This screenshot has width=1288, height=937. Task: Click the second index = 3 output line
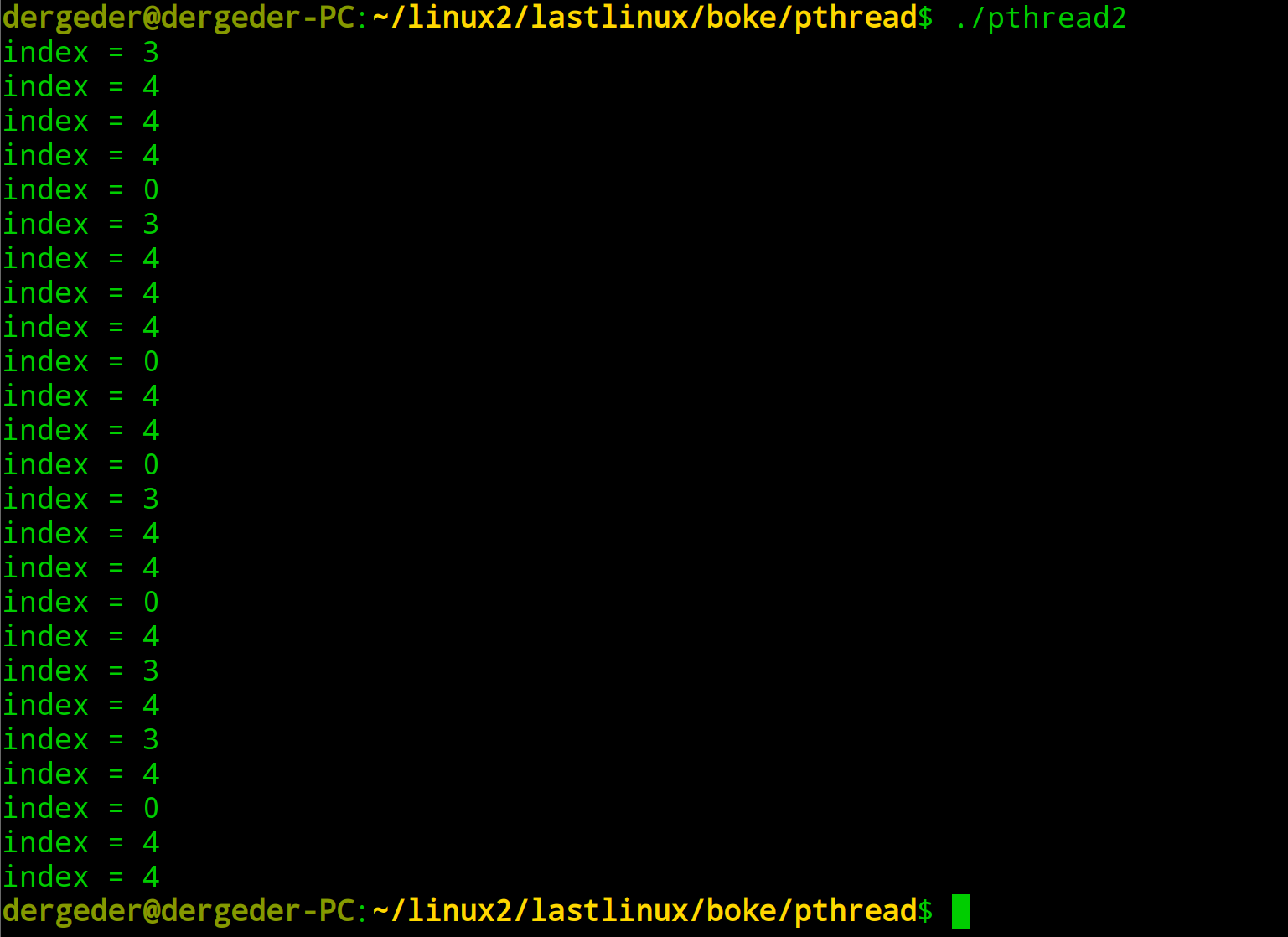[x=80, y=225]
